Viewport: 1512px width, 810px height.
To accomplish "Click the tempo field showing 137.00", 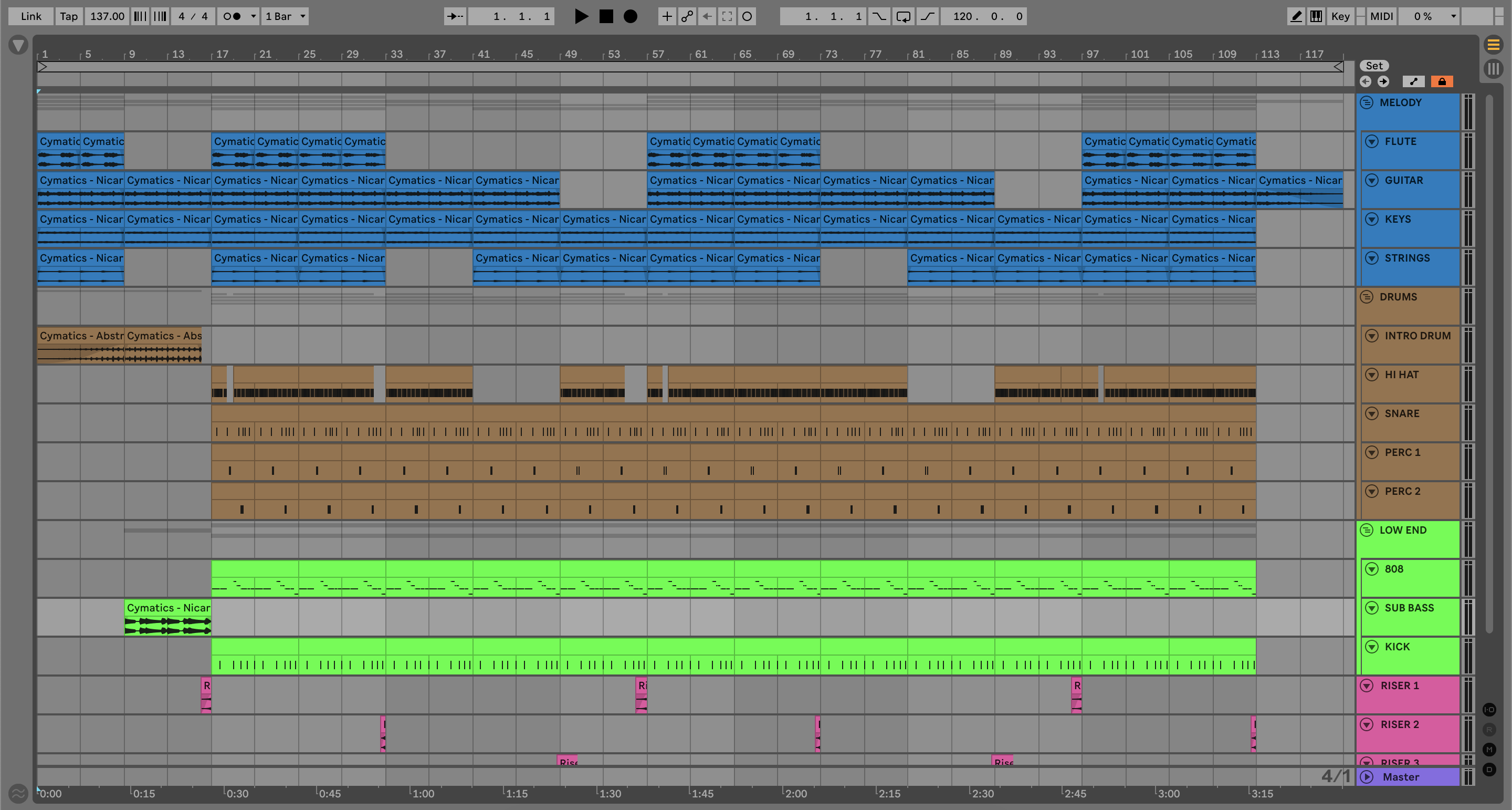I will [x=107, y=16].
